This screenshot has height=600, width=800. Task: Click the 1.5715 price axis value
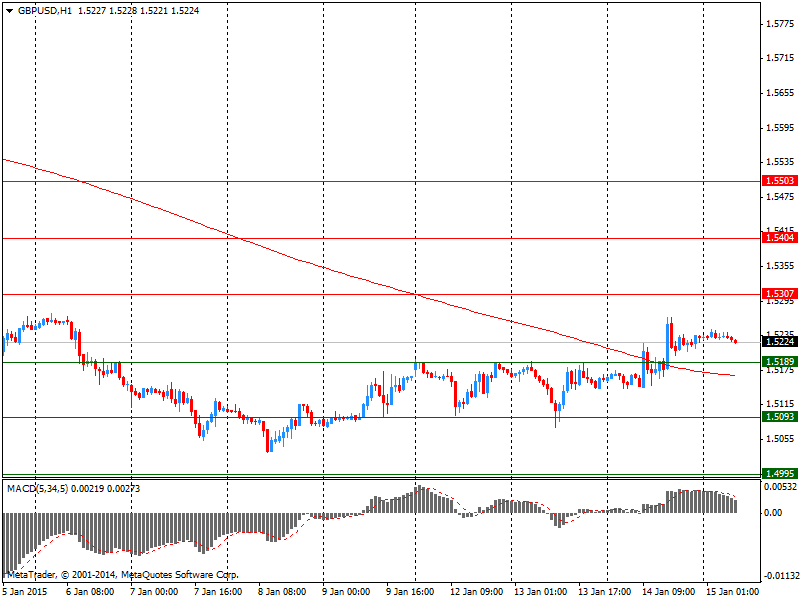pos(780,58)
